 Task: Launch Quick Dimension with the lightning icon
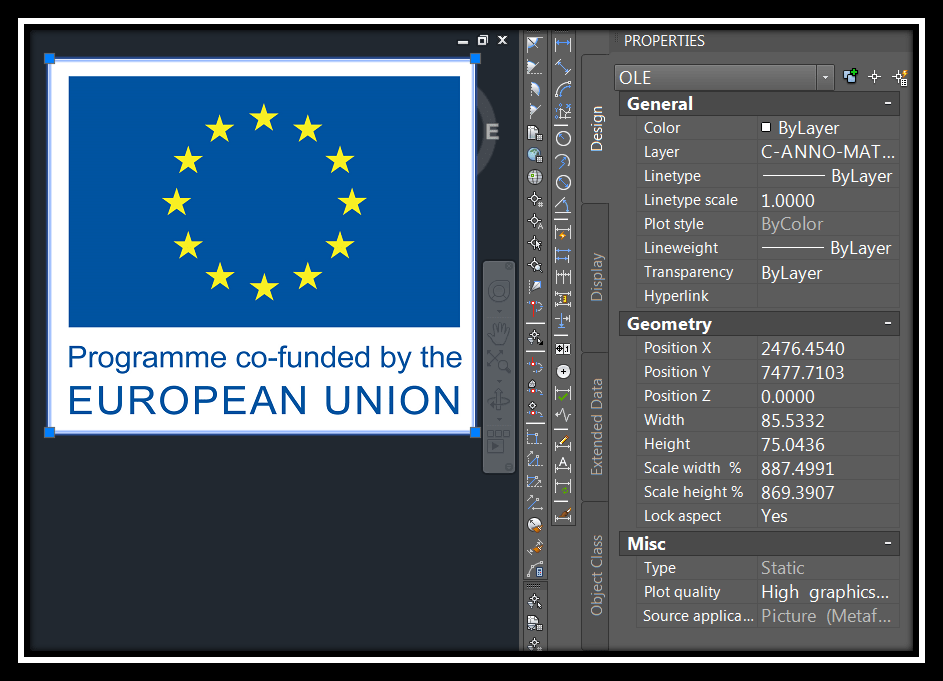pos(563,232)
